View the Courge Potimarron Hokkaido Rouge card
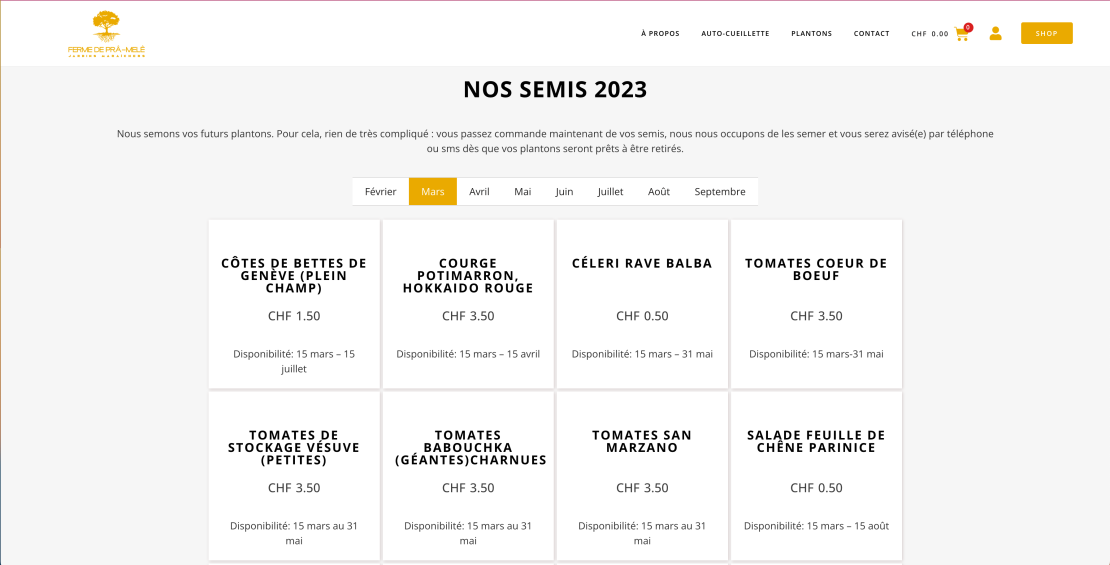 pos(468,275)
